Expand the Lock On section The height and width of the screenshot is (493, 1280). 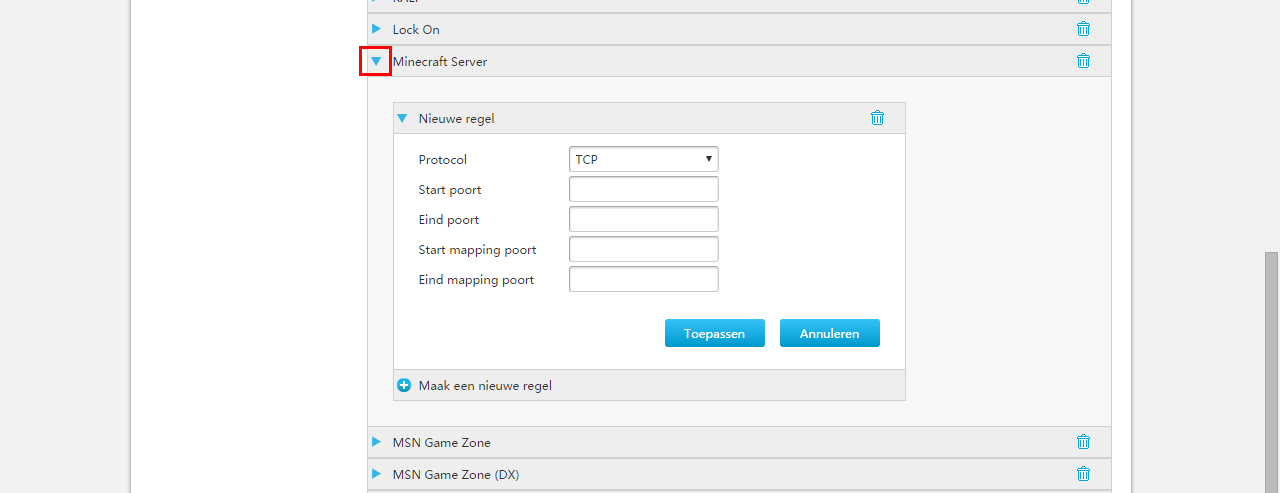(x=377, y=29)
